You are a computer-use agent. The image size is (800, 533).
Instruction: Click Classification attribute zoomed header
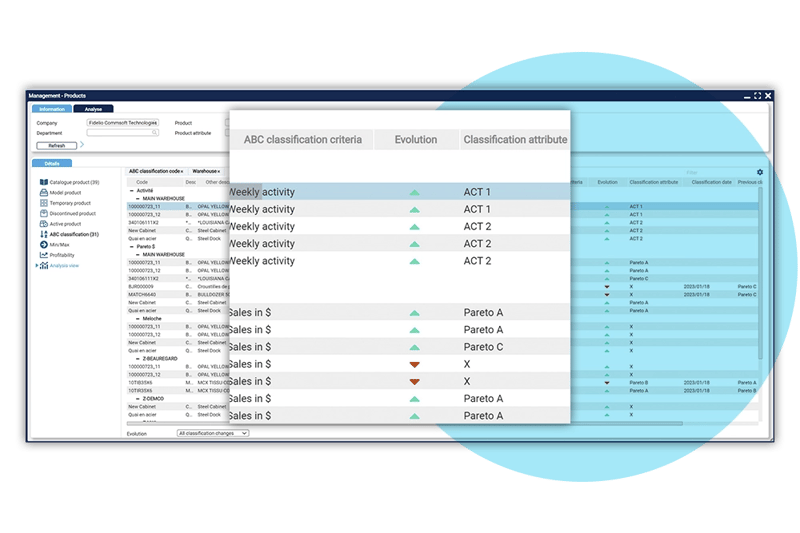[x=515, y=140]
